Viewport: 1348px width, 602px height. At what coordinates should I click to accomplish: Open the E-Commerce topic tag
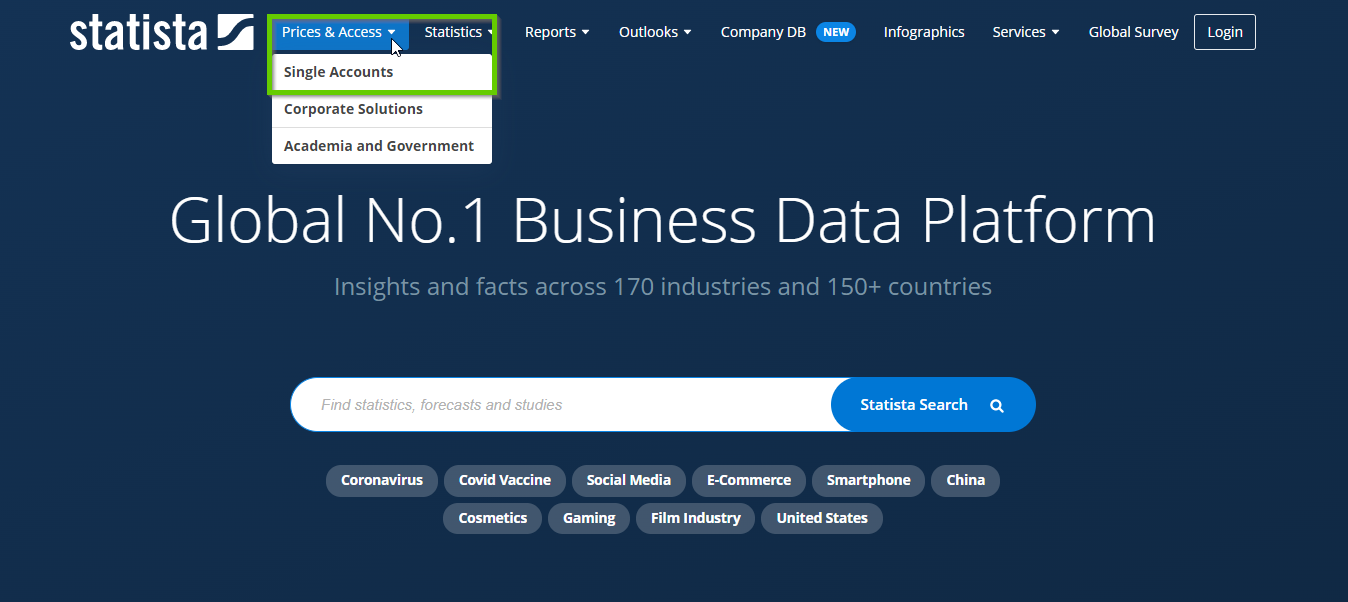749,480
